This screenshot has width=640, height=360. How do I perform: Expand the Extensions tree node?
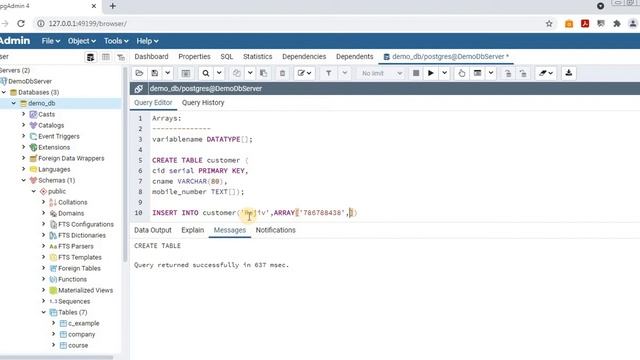pos(23,147)
